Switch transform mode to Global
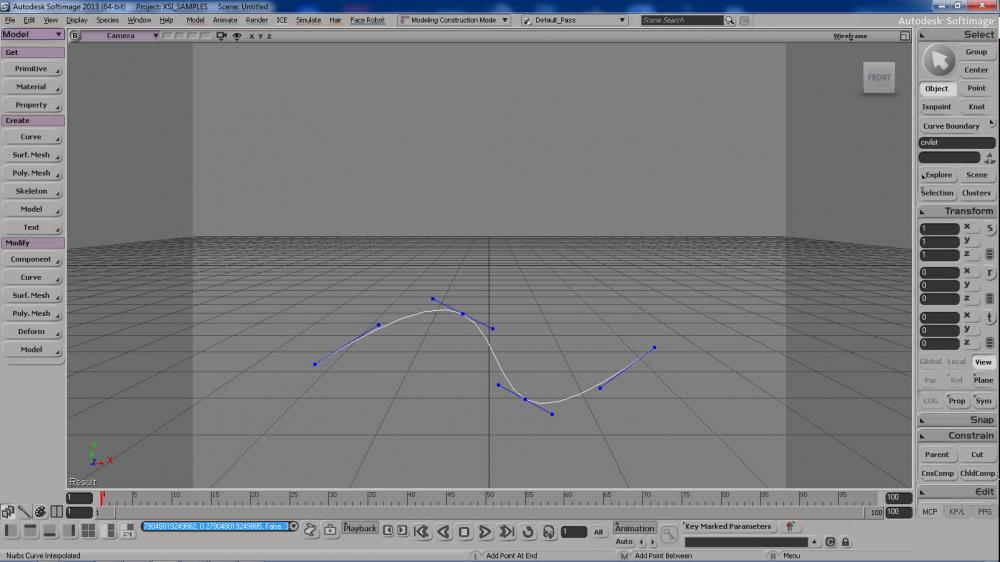Screen dimensions: 1000x562 point(930,362)
